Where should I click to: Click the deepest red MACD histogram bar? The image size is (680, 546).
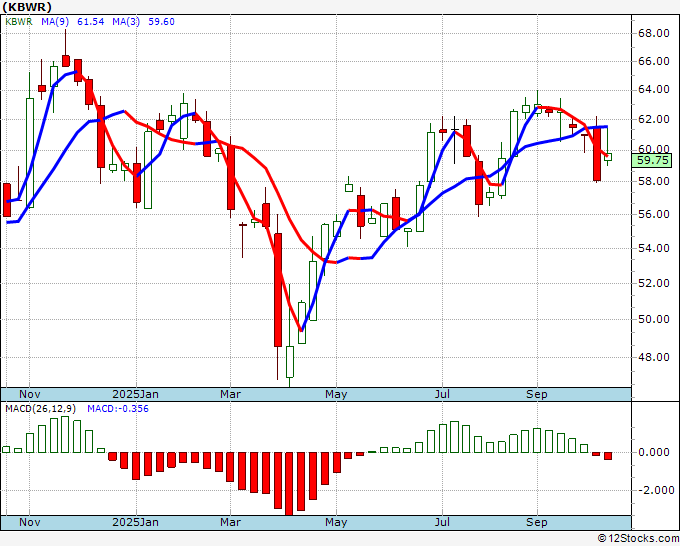click(x=289, y=484)
